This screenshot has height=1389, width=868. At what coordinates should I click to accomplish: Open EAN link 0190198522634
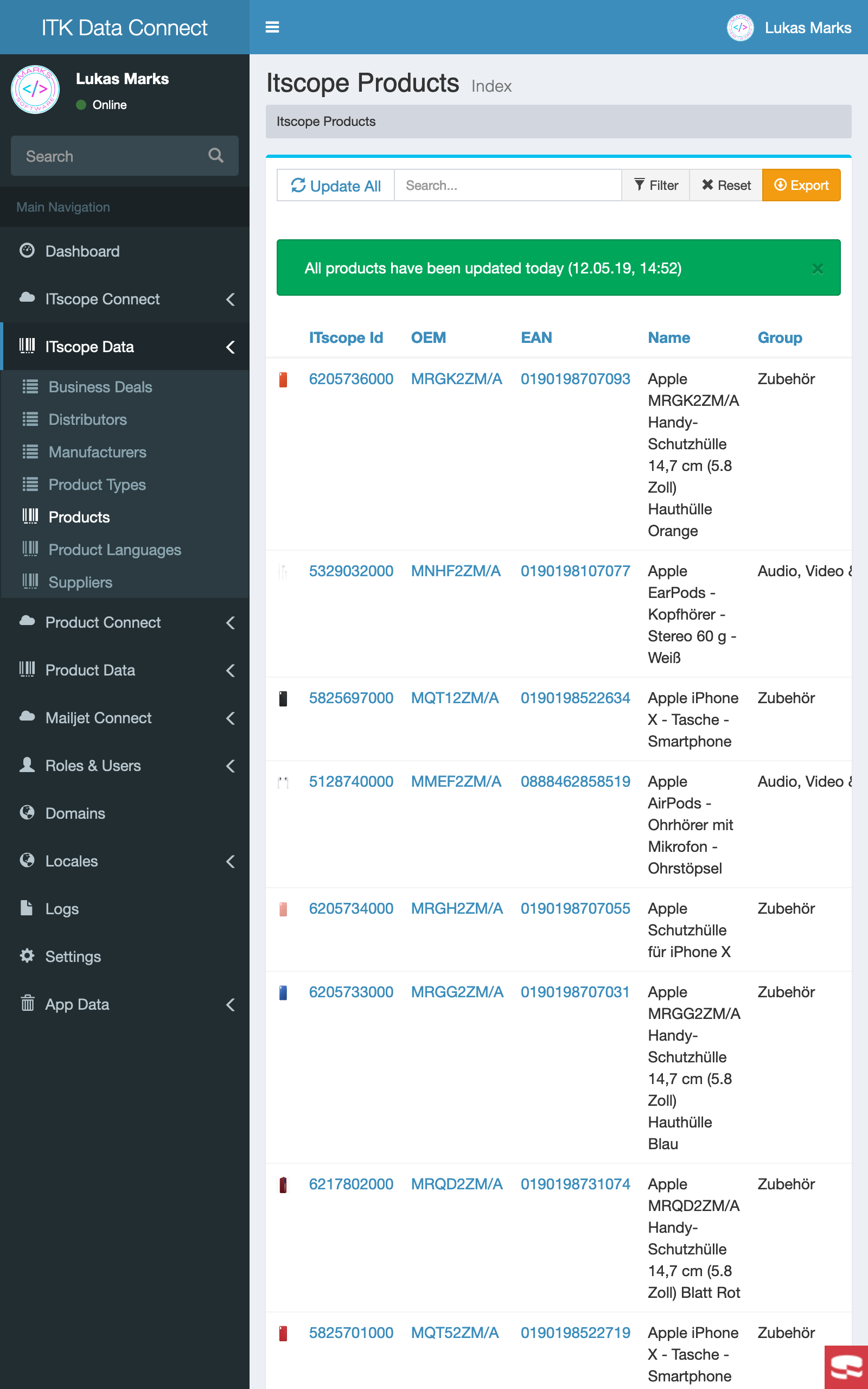coord(575,698)
